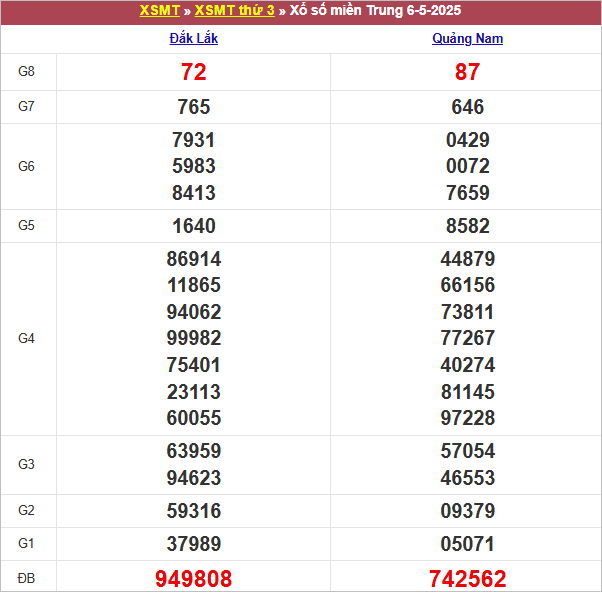Click the ĐB row label
This screenshot has width=602, height=592.
26,578
